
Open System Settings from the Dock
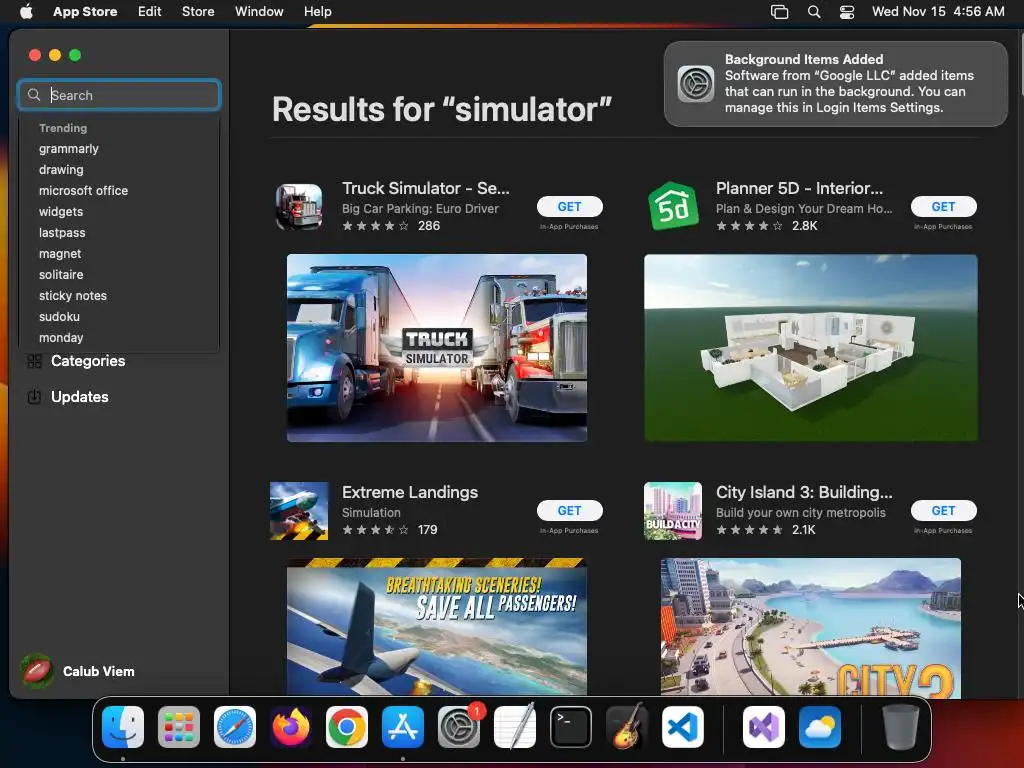click(458, 727)
